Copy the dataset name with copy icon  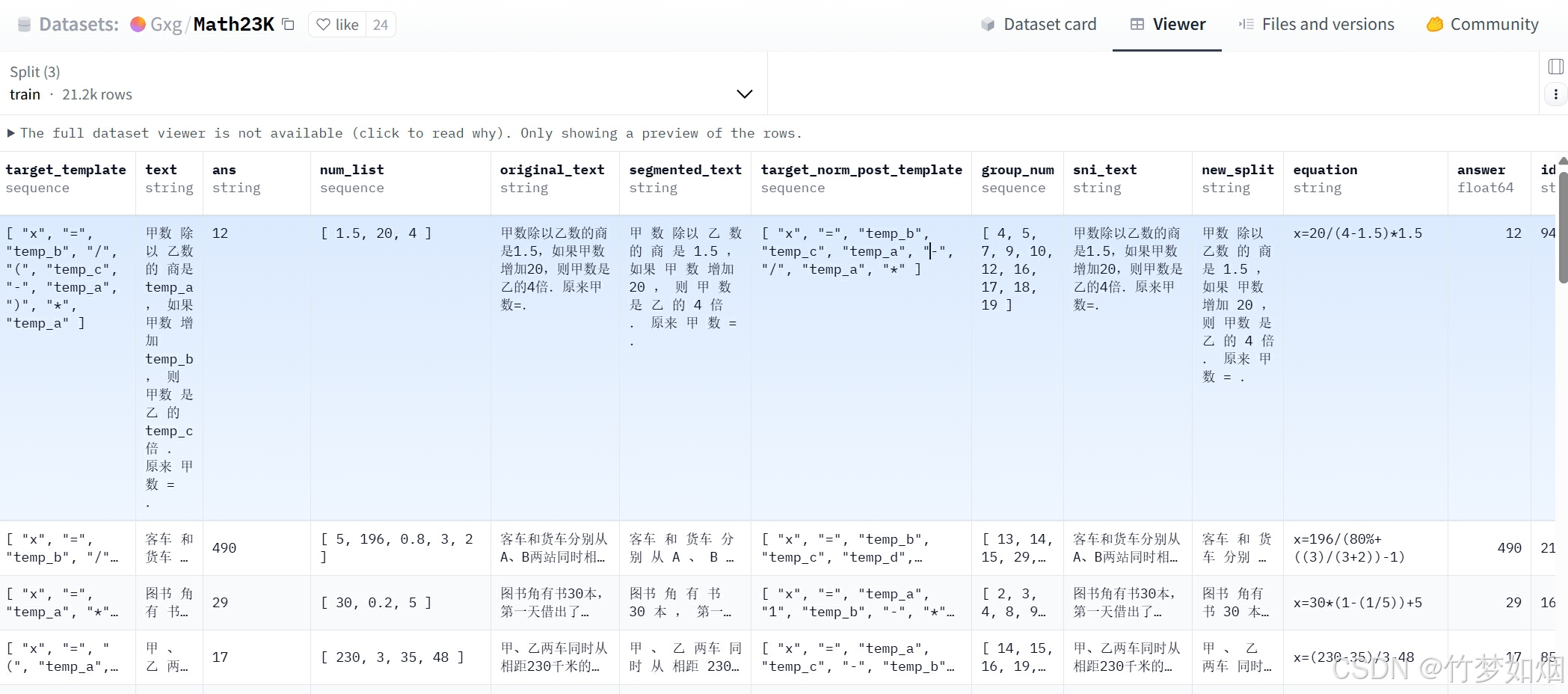tap(288, 25)
